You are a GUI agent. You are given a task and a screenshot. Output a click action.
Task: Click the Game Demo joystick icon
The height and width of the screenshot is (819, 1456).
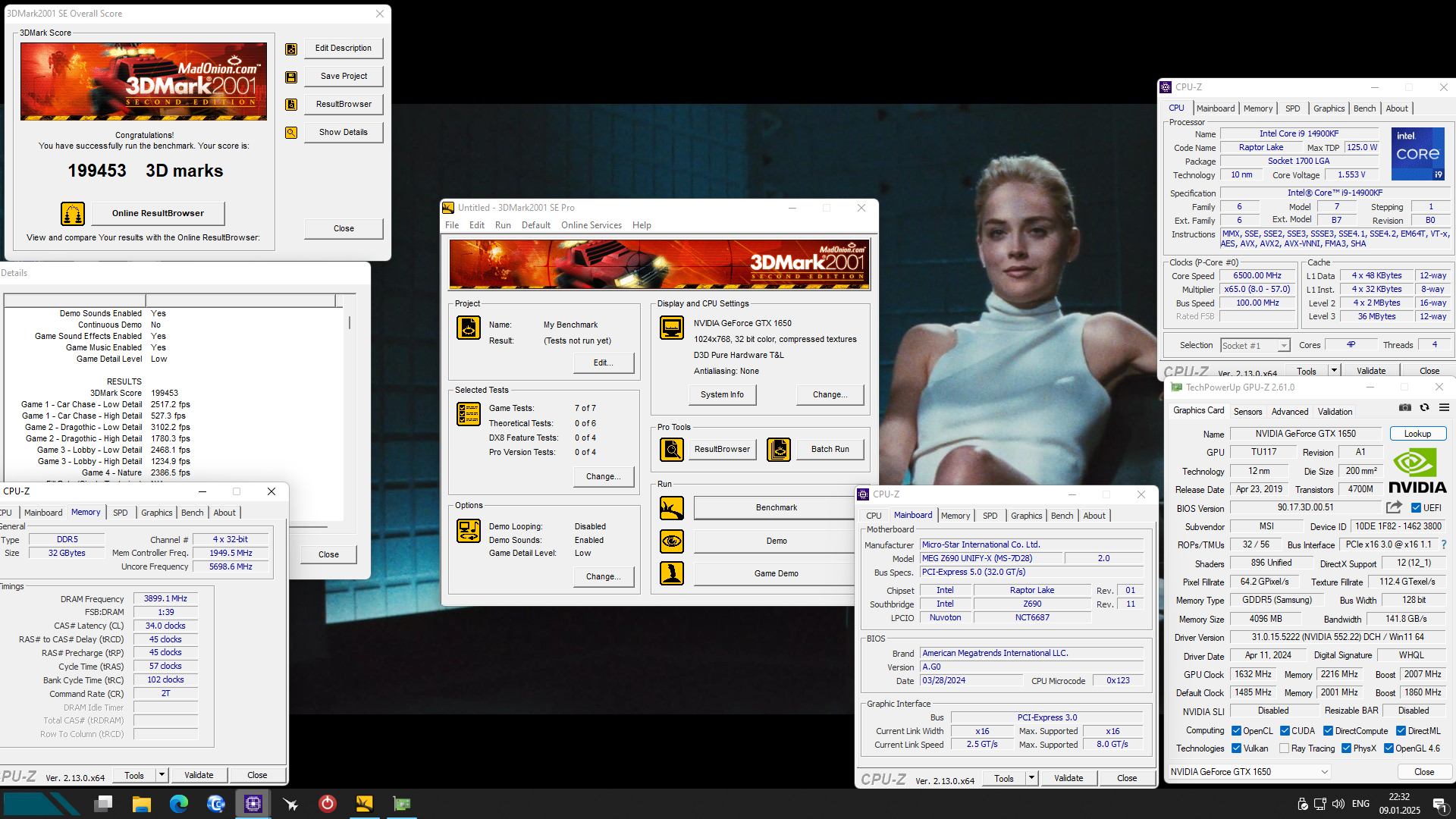672,574
